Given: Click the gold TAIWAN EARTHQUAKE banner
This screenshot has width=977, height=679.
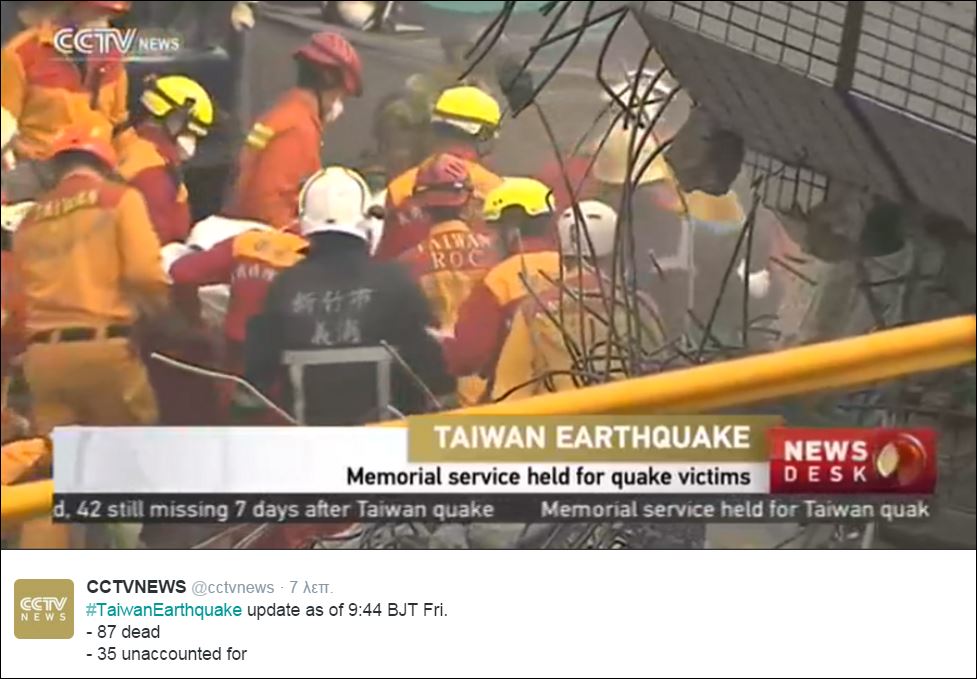Looking at the screenshot, I should point(590,437).
